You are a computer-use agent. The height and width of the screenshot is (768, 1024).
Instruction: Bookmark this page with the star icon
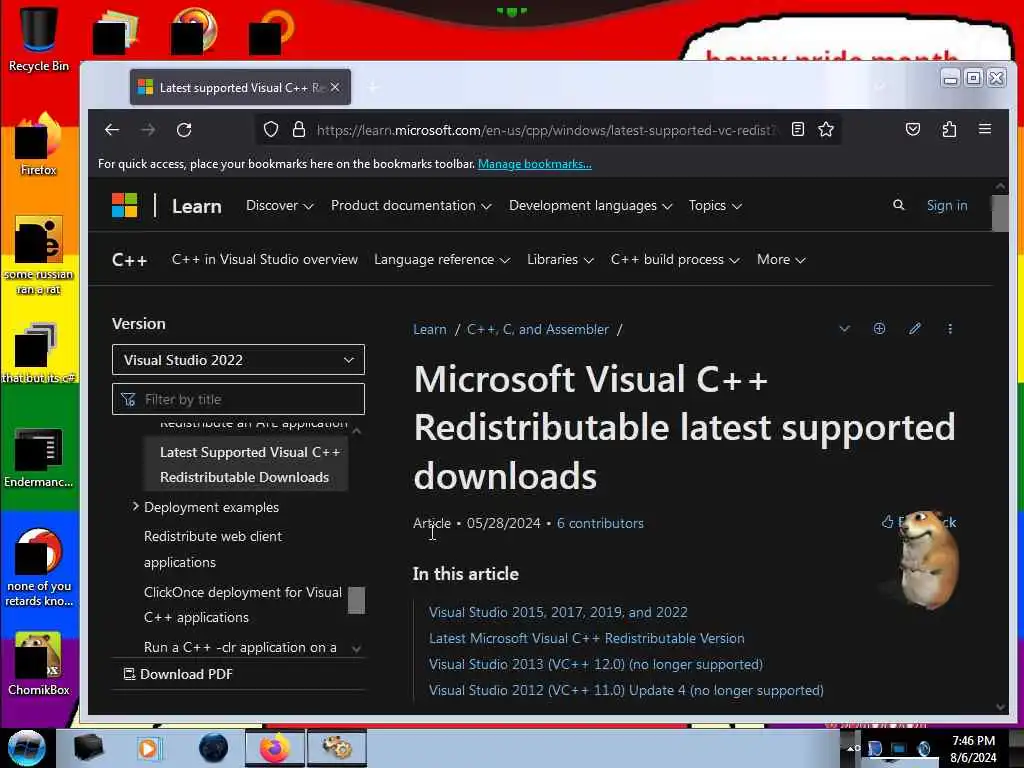[826, 130]
